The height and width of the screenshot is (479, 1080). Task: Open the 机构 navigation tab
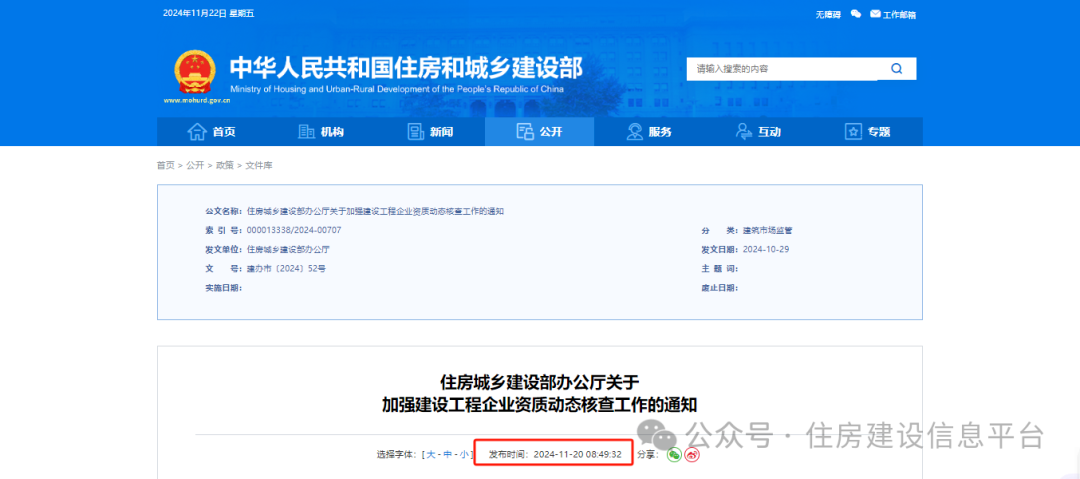(x=321, y=132)
